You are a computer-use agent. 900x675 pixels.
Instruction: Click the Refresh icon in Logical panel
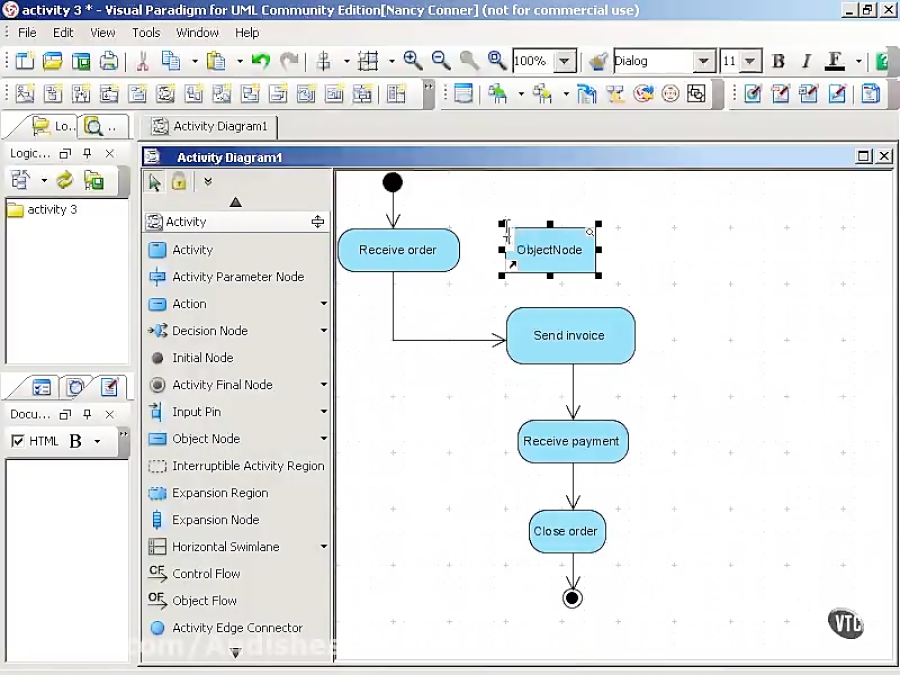65,181
